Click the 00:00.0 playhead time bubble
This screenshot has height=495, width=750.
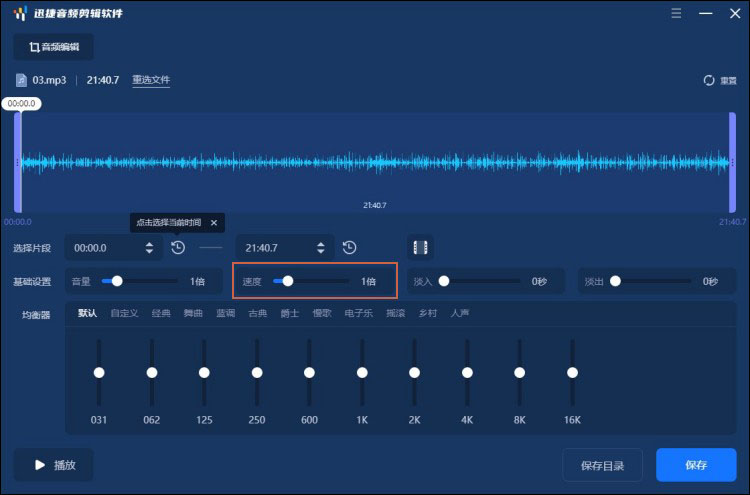tap(22, 103)
